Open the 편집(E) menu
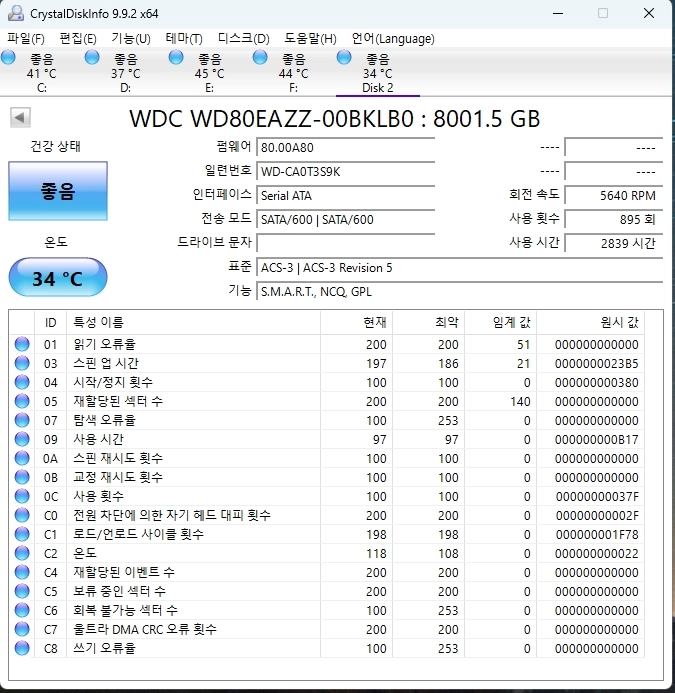675x693 pixels. point(78,38)
